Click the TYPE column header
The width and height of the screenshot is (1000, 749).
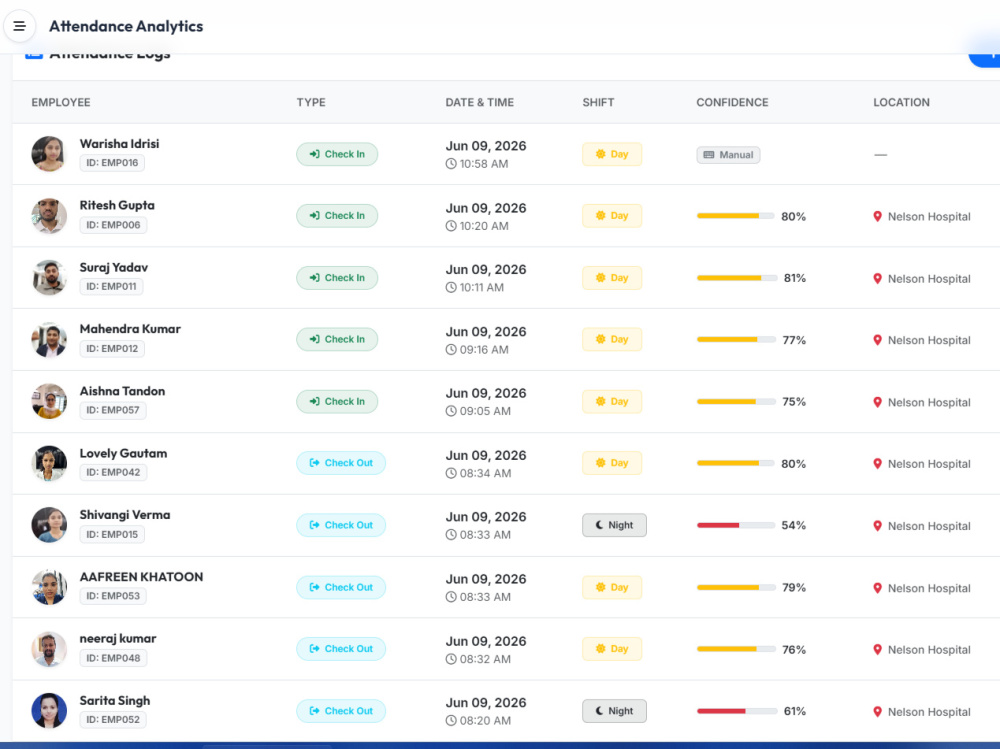311,102
